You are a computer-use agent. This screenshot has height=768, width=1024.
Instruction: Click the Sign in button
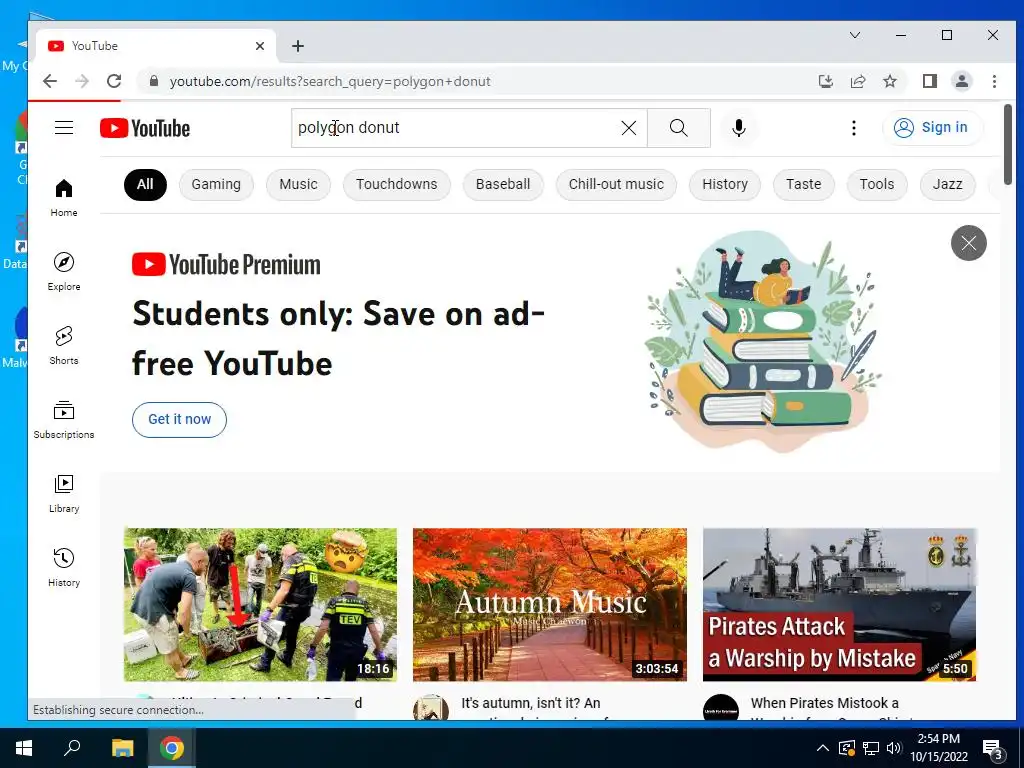click(x=931, y=127)
